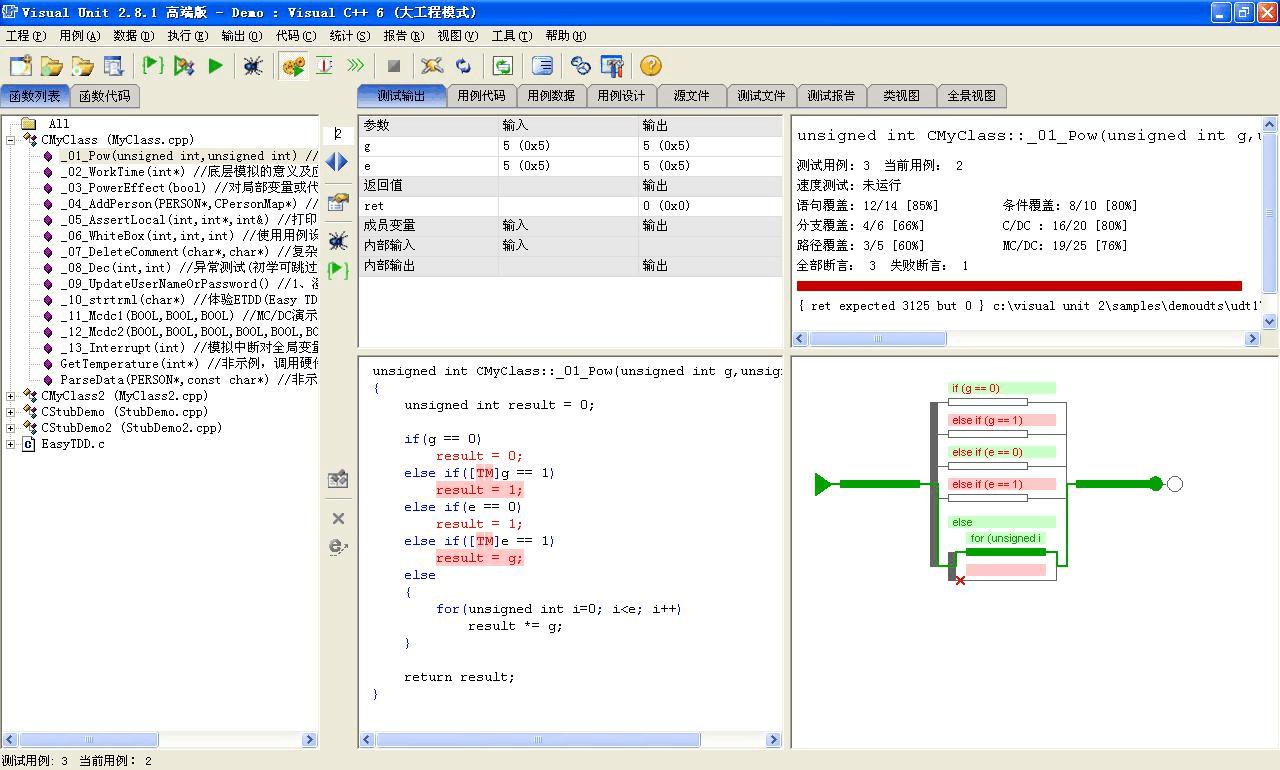1280x770 pixels.
Task: Click the gray 'e' icon below the X
Action: (338, 546)
